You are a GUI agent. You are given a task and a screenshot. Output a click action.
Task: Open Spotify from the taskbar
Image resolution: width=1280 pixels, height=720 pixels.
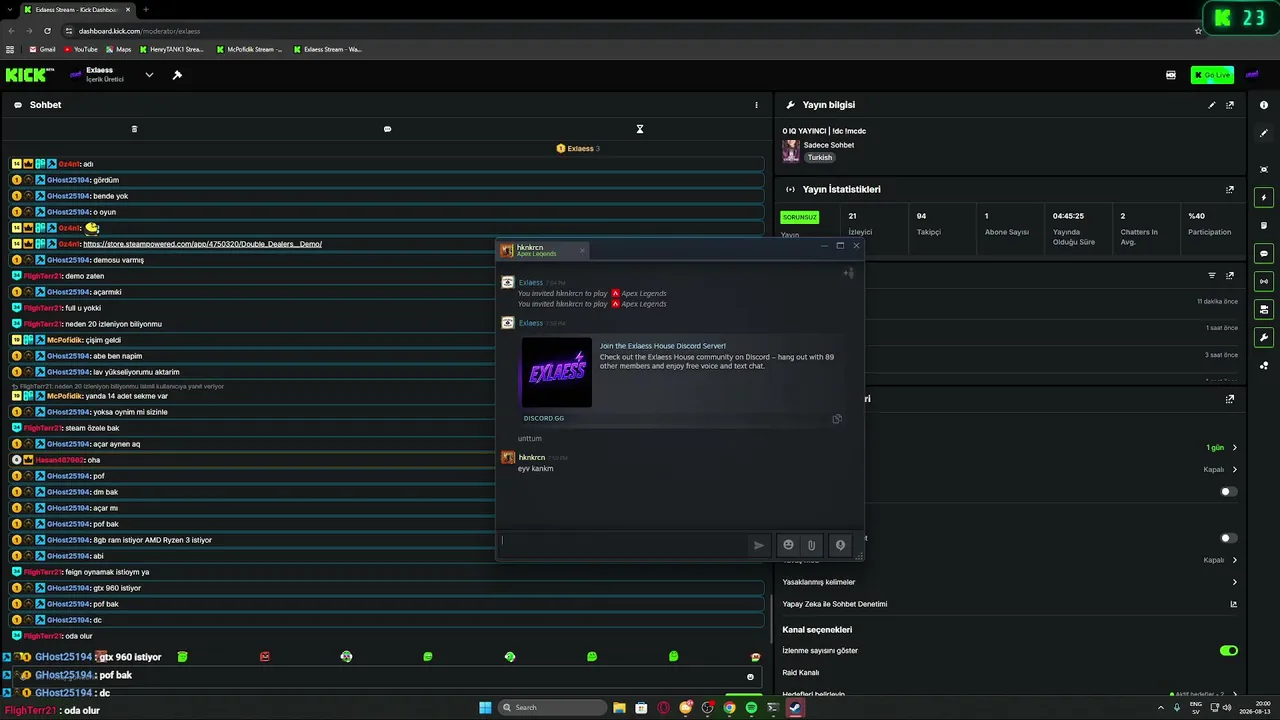coord(751,708)
